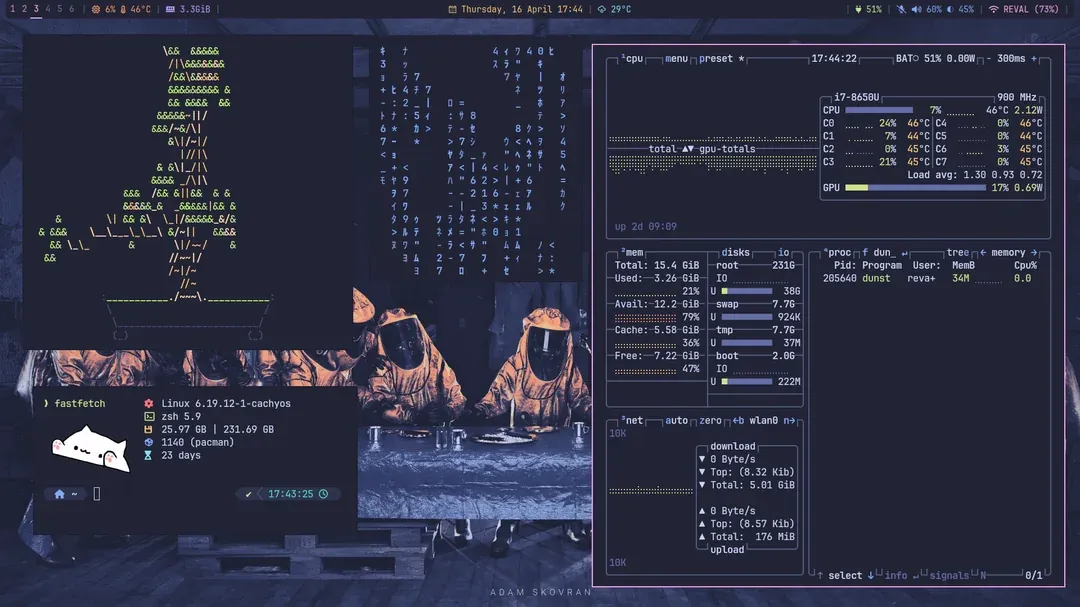Click the date text Thursday, 16 April
Viewport: 1080px width, 607px height.
coord(505,10)
